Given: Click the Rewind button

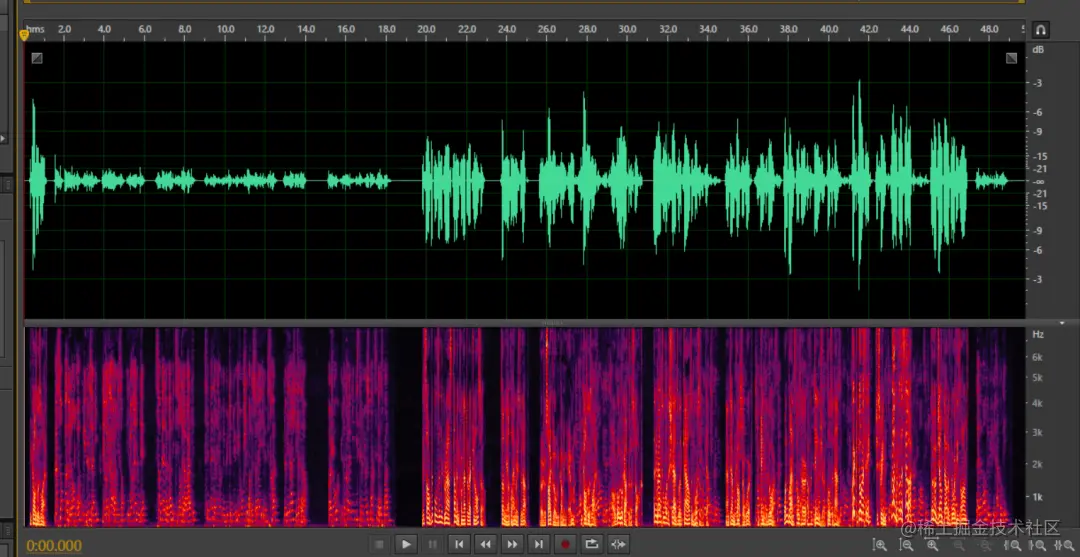Looking at the screenshot, I should click(x=486, y=544).
